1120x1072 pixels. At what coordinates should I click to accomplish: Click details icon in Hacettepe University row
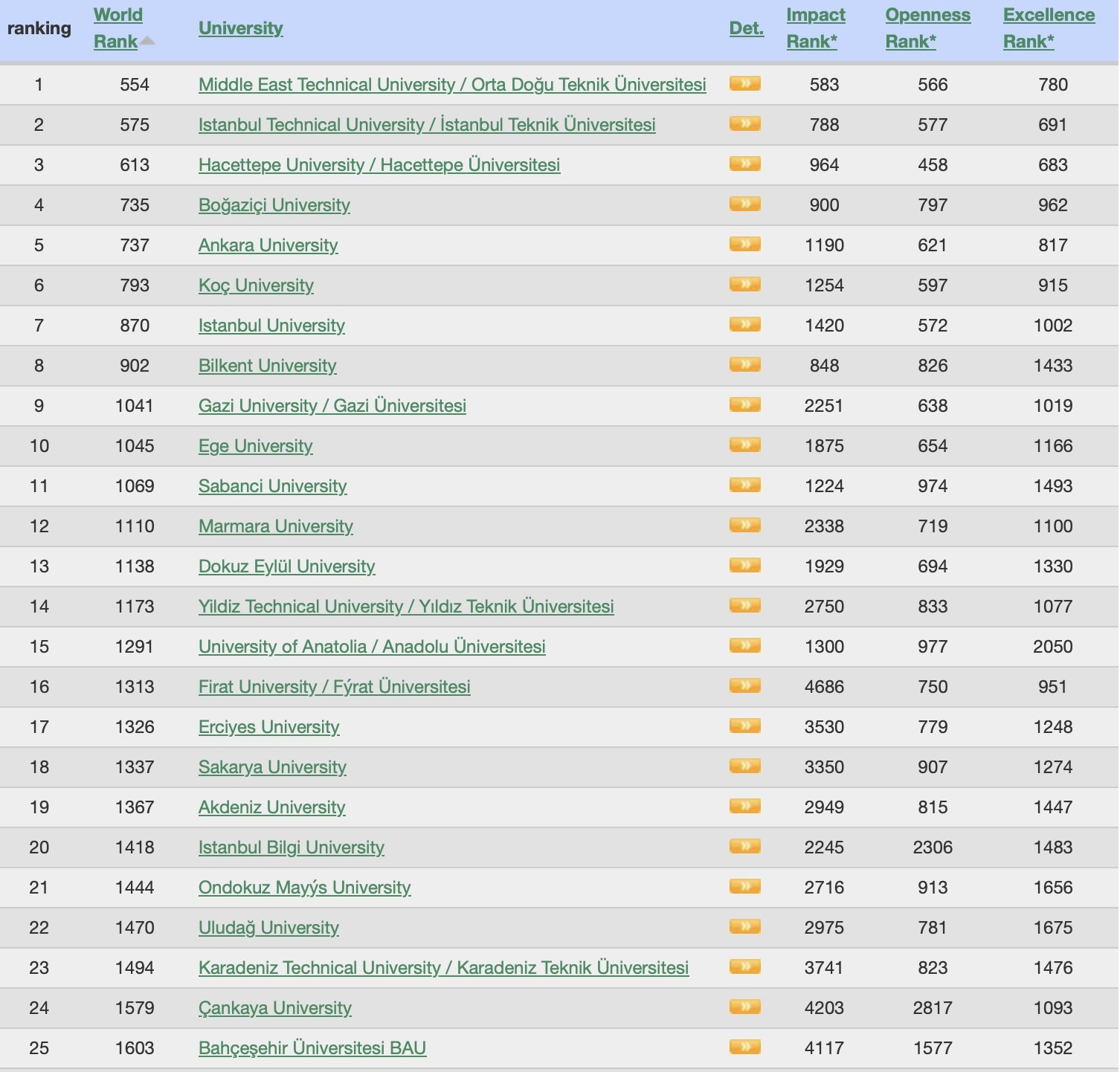[x=744, y=164]
